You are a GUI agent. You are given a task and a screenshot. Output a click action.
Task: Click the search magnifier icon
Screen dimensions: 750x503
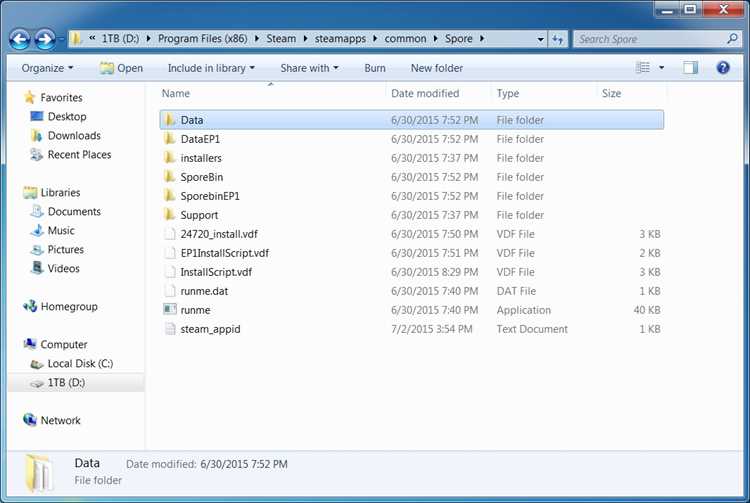point(732,39)
